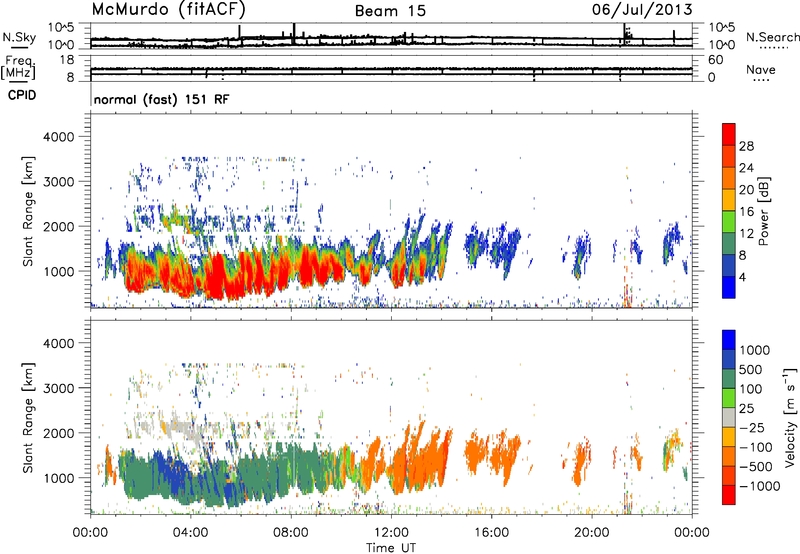Click the light green 16 dB colorbar segment
This screenshot has height=554, width=800.
[729, 221]
